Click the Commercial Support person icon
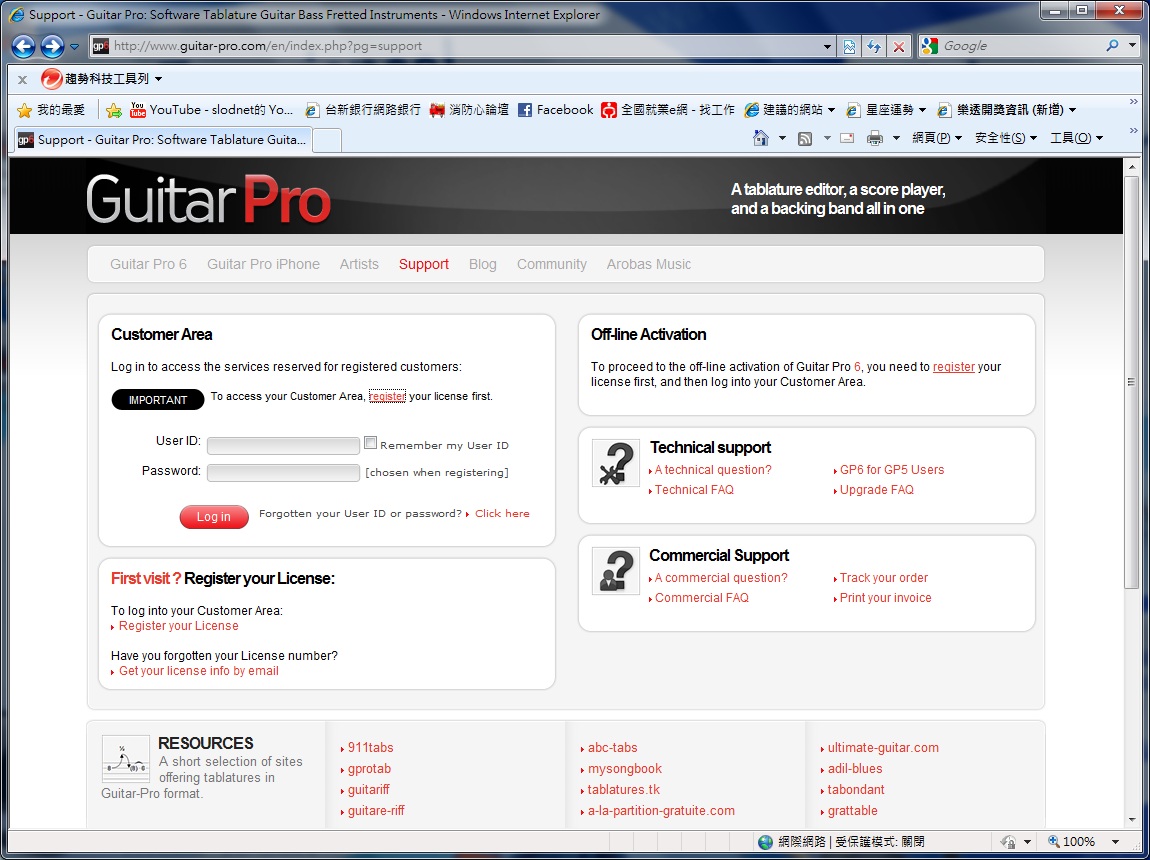Screen dimensions: 1150x860 coord(615,570)
